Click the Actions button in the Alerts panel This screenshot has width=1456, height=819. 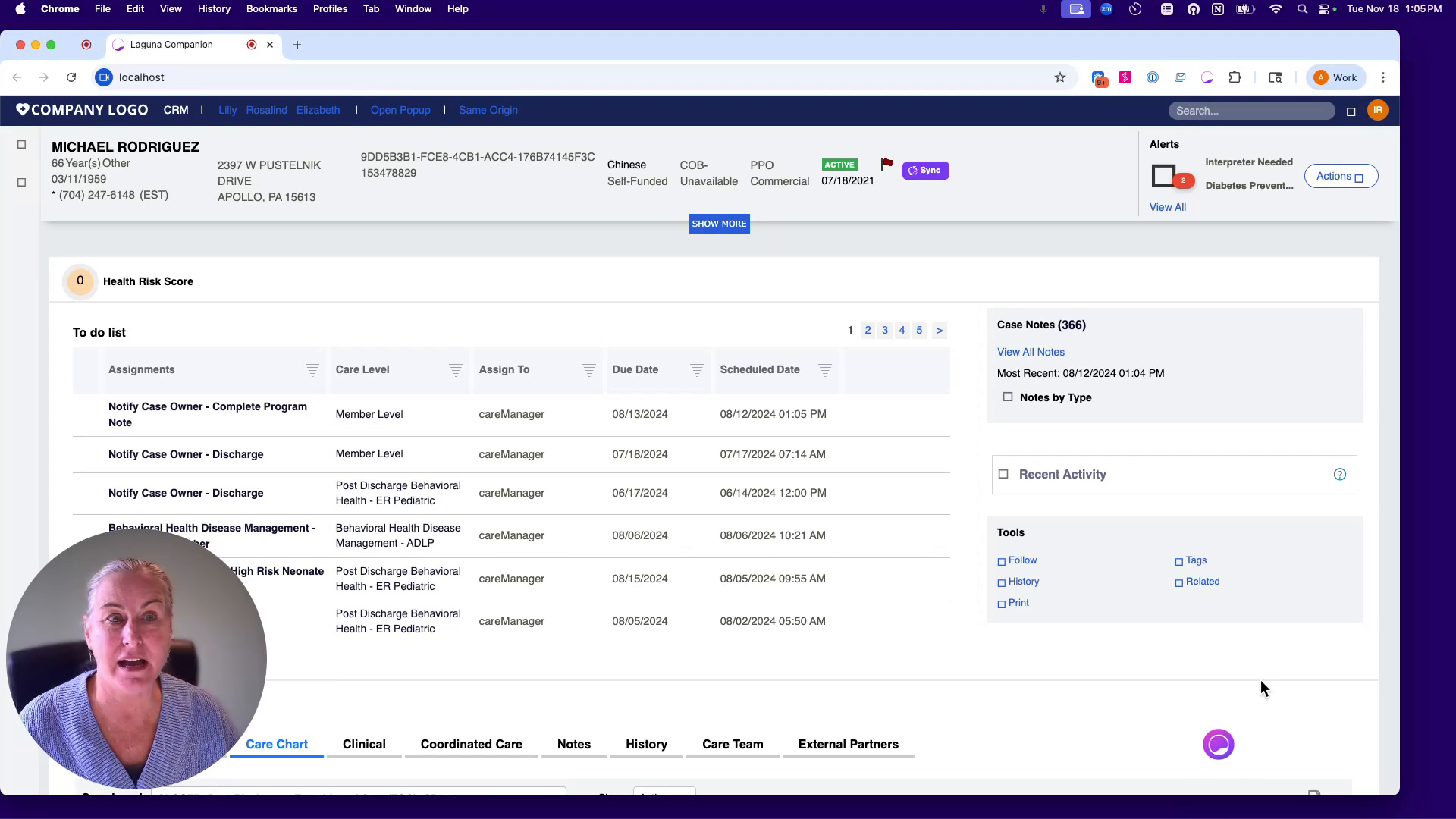[x=1340, y=175]
